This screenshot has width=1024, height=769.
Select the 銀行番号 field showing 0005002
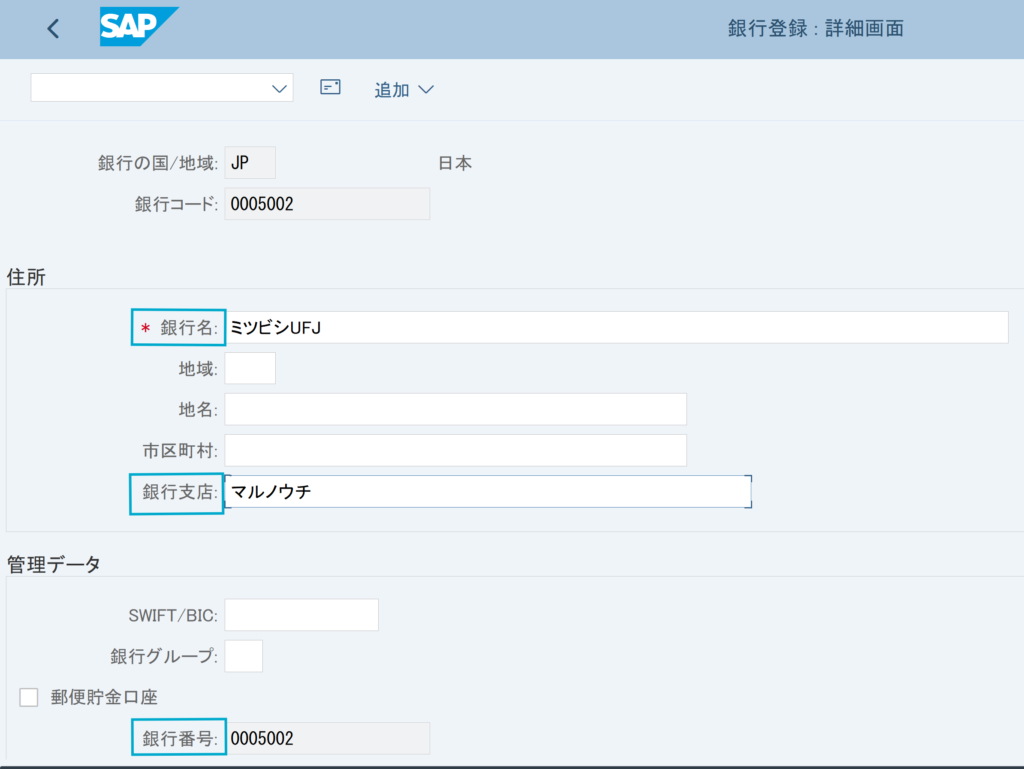[x=327, y=738]
